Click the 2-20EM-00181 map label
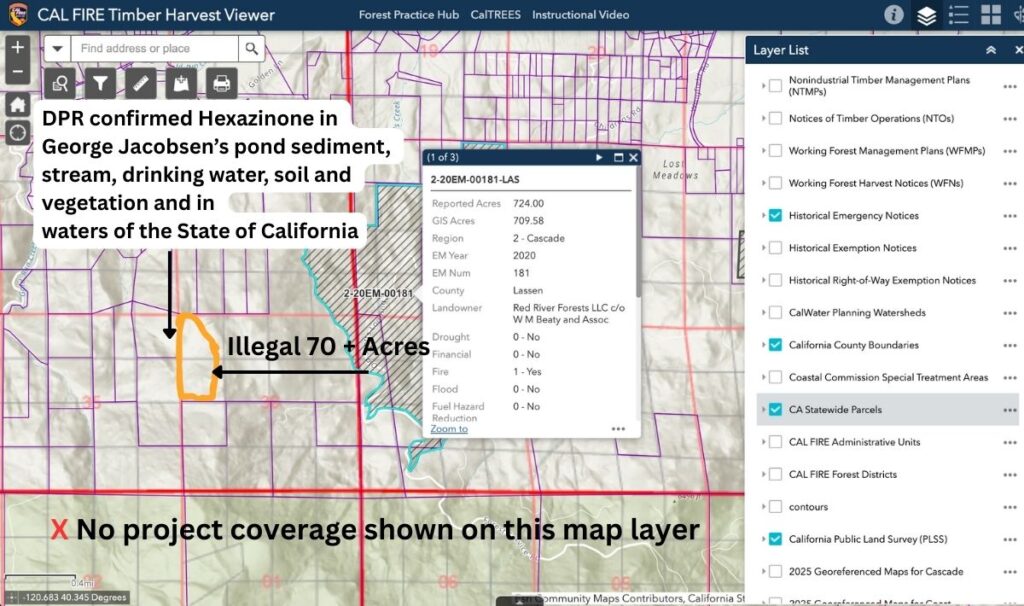Image resolution: width=1024 pixels, height=606 pixels. tap(379, 293)
